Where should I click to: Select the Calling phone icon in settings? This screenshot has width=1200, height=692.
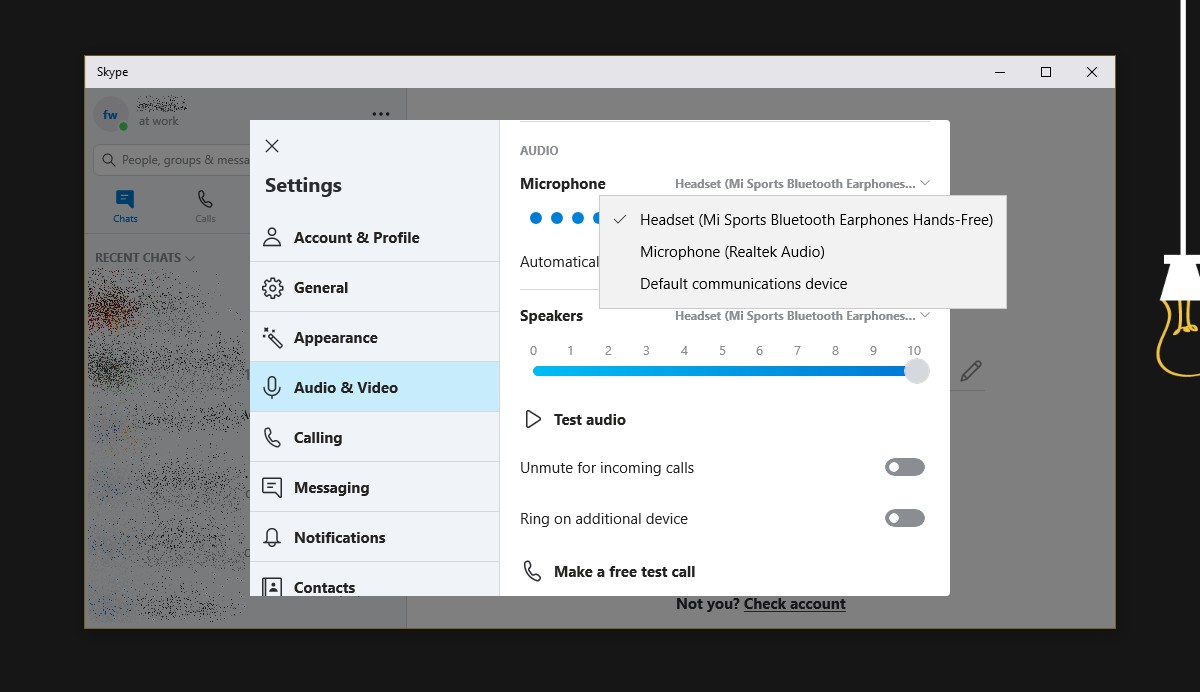click(271, 437)
